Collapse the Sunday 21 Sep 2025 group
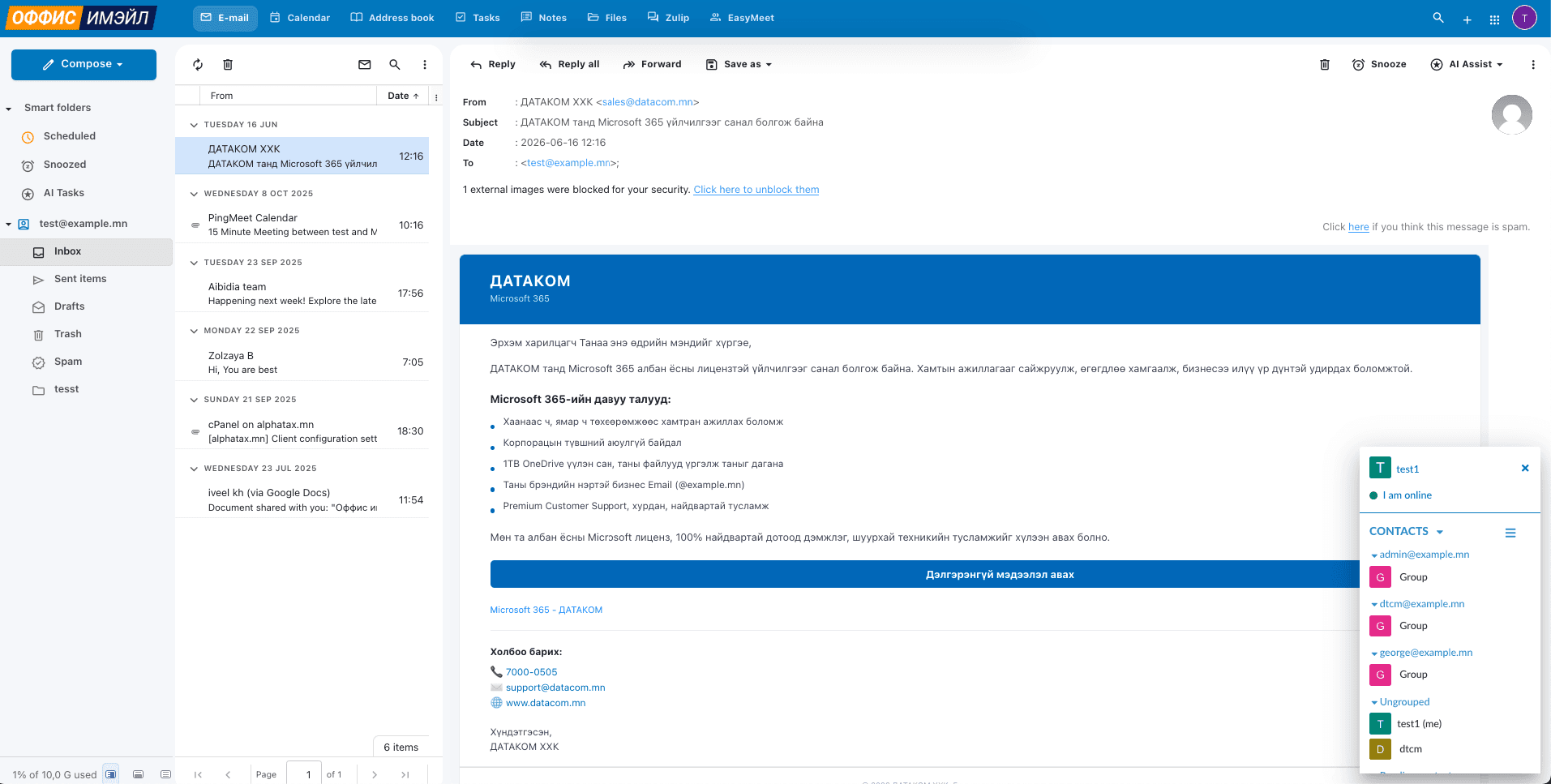The image size is (1551, 784). [194, 400]
